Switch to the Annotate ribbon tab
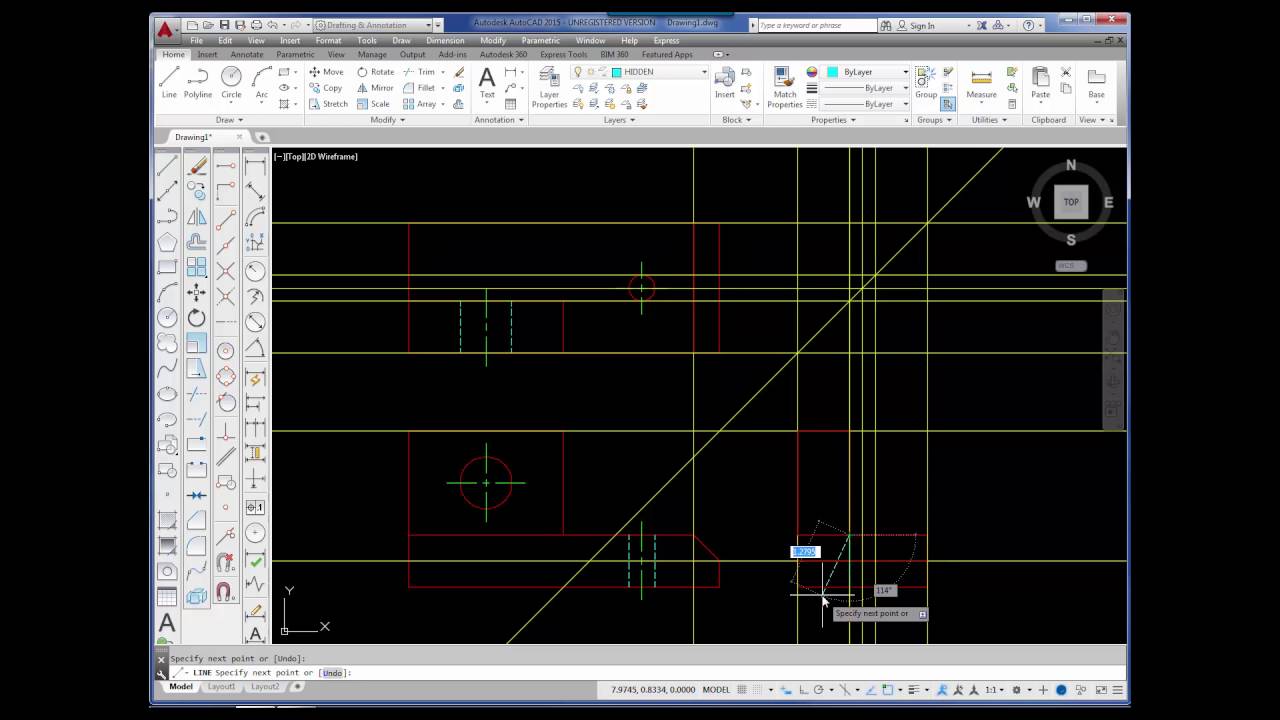1280x720 pixels. click(x=247, y=55)
